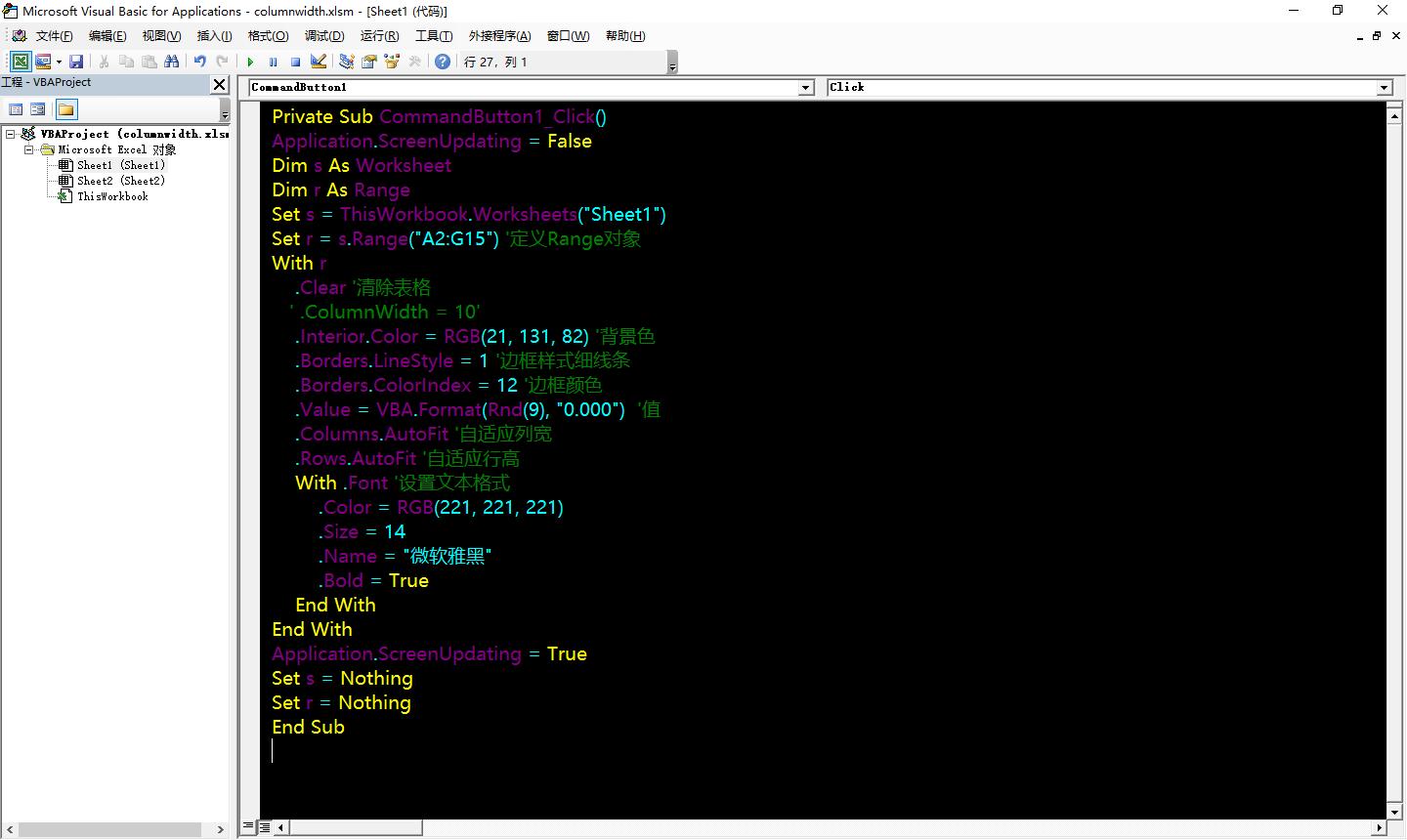
Task: Select Sheet2 (Sheet2) in project tree
Action: 120,181
